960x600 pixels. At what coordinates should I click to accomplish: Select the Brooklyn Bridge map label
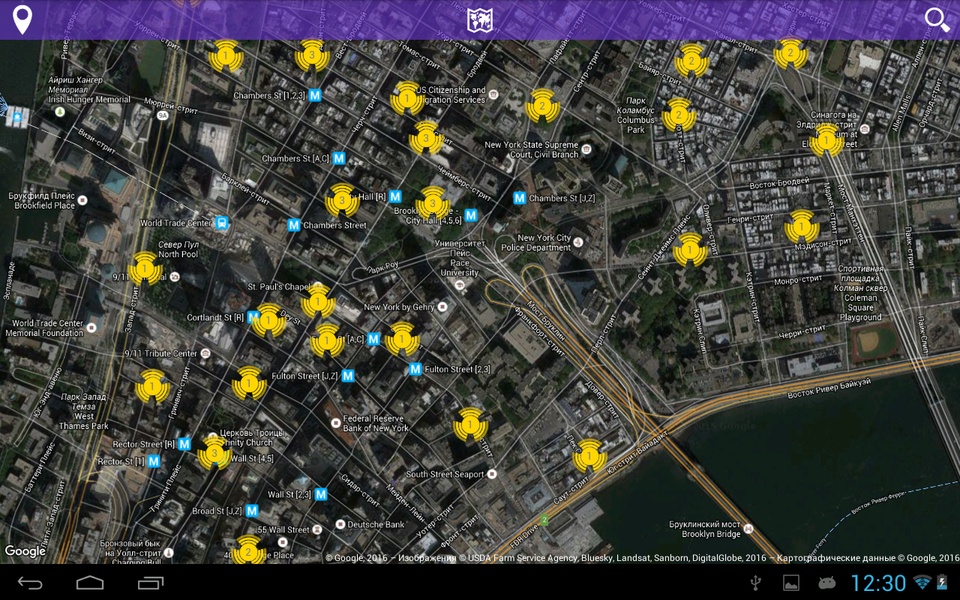704,529
